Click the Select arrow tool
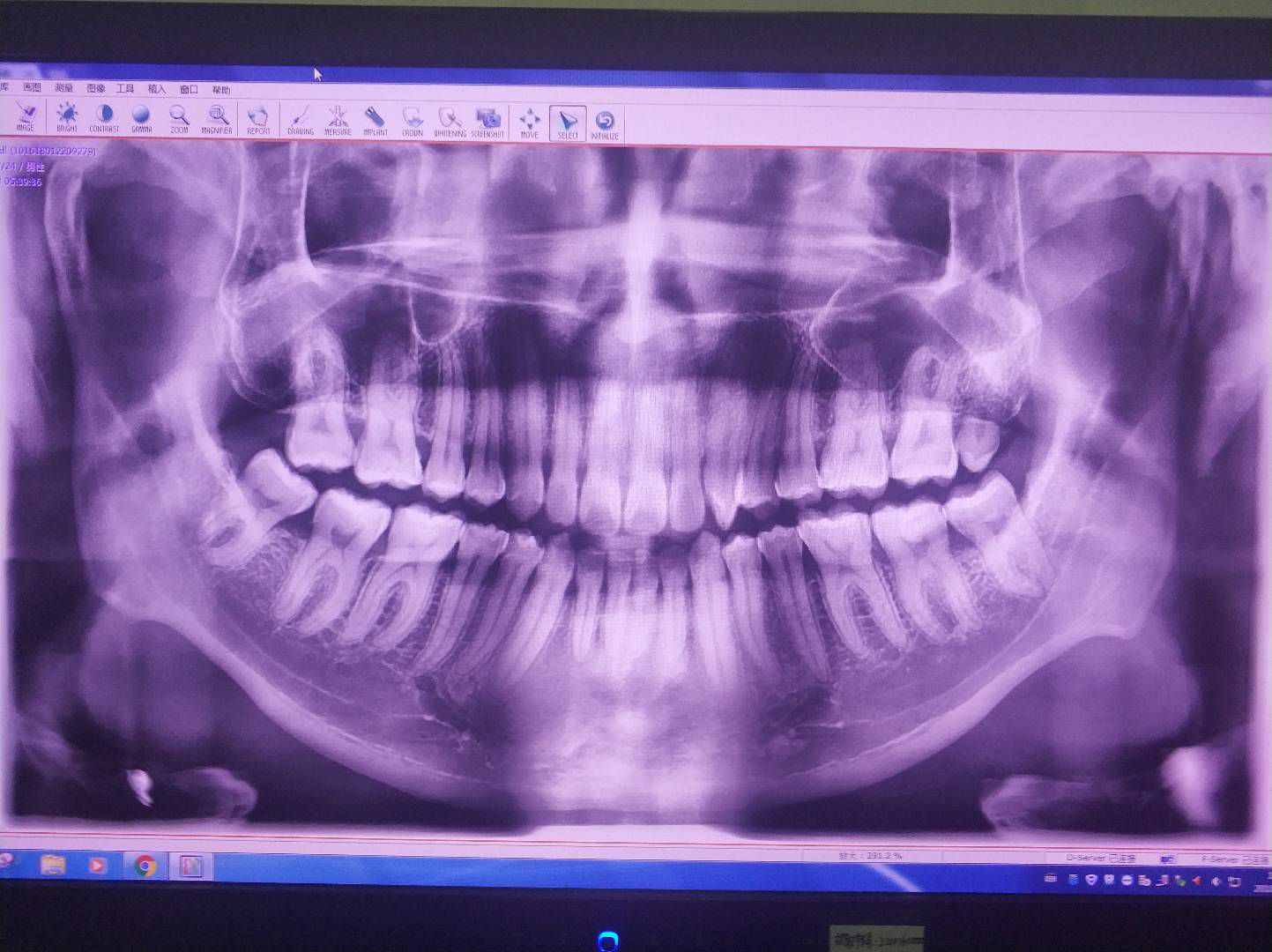The width and height of the screenshot is (1272, 952). pyautogui.click(x=568, y=123)
